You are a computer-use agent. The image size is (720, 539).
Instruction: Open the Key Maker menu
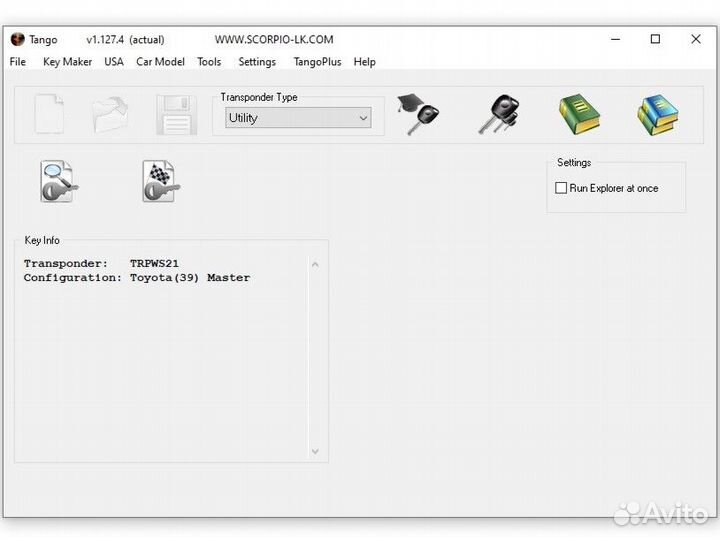pos(67,62)
